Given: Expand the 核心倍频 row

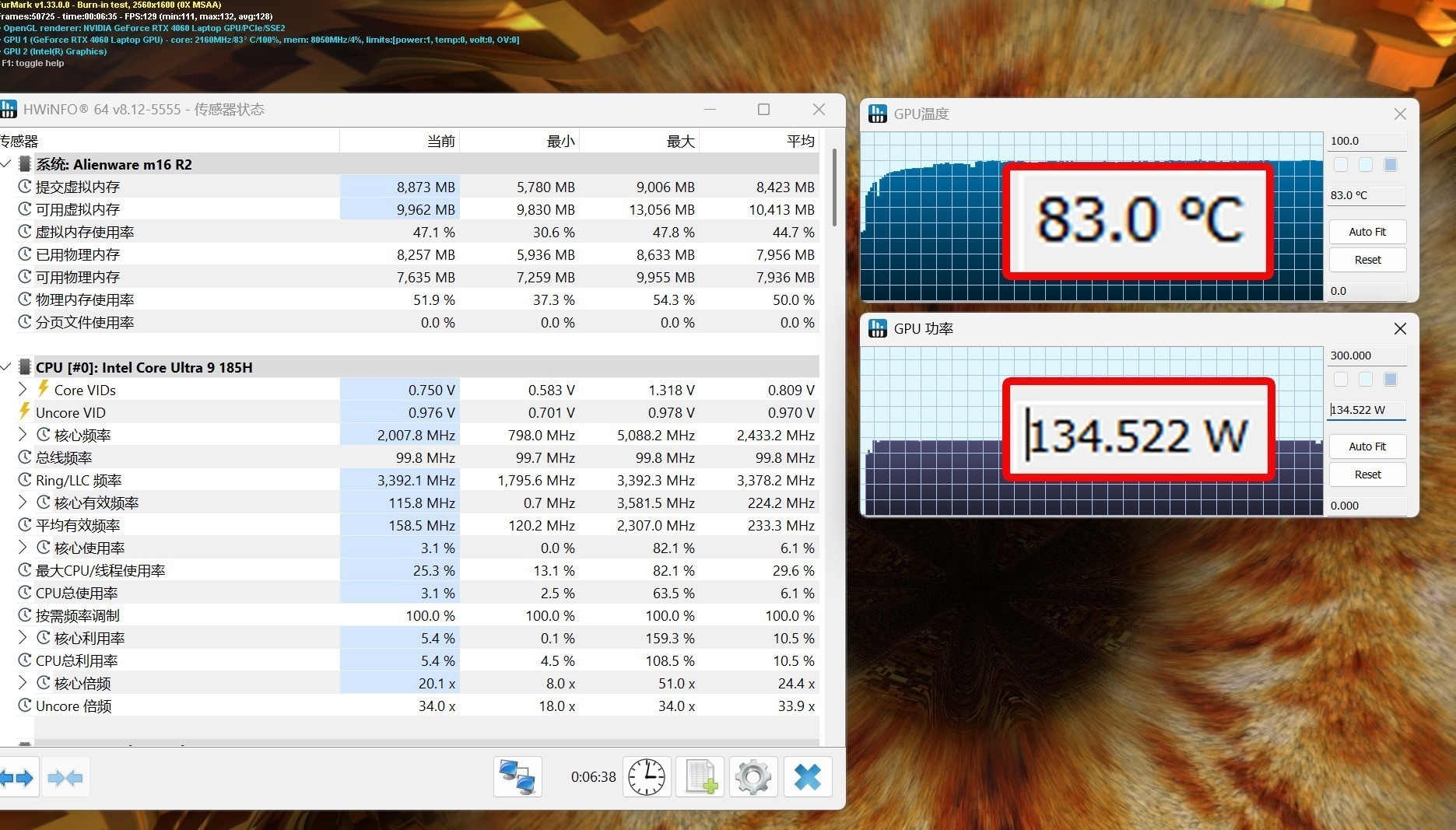Looking at the screenshot, I should (23, 683).
